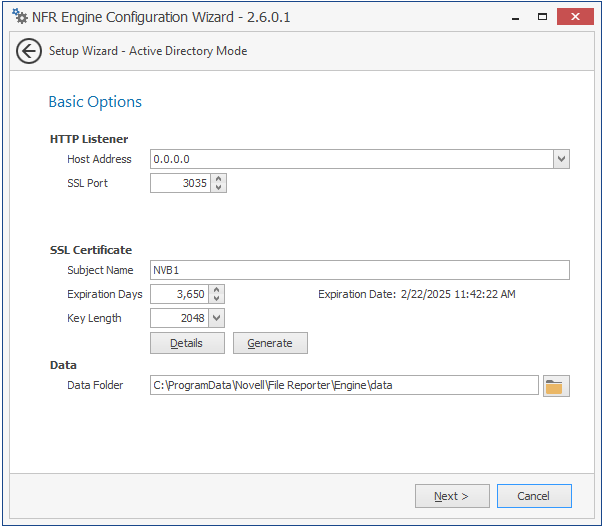Image resolution: width=604 pixels, height=528 pixels.
Task: Decrease the SSL Port value
Action: (218, 187)
